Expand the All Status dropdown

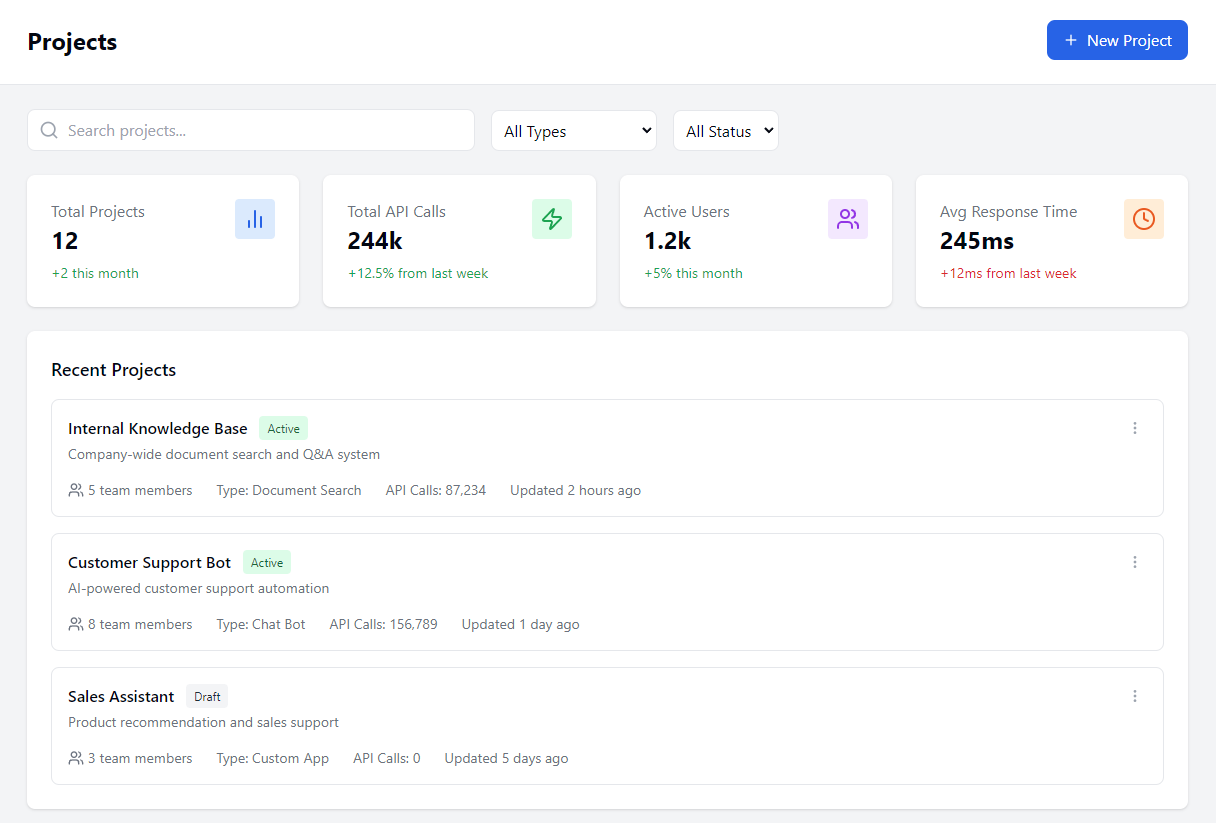pos(725,131)
